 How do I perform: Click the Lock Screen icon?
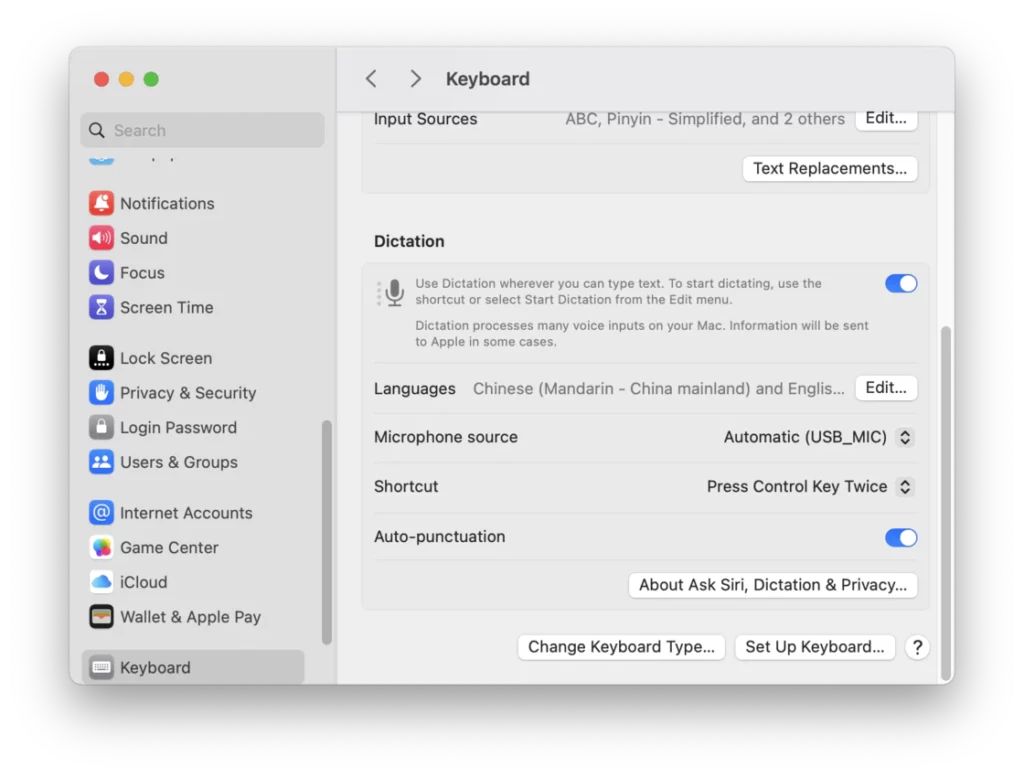pos(101,358)
